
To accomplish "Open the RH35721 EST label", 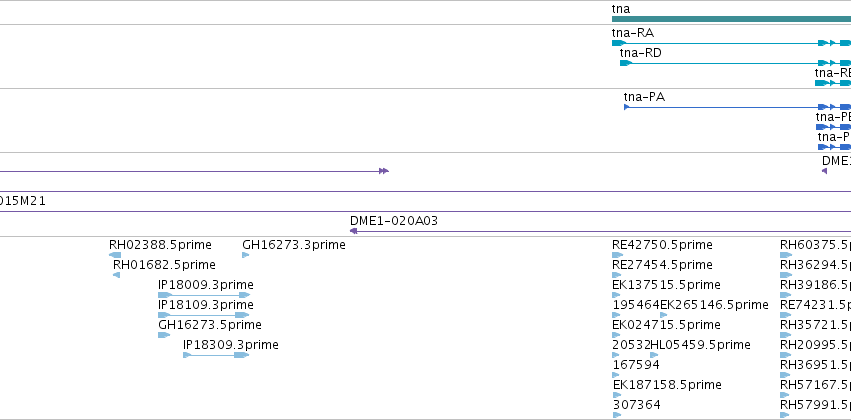I will coord(815,324).
